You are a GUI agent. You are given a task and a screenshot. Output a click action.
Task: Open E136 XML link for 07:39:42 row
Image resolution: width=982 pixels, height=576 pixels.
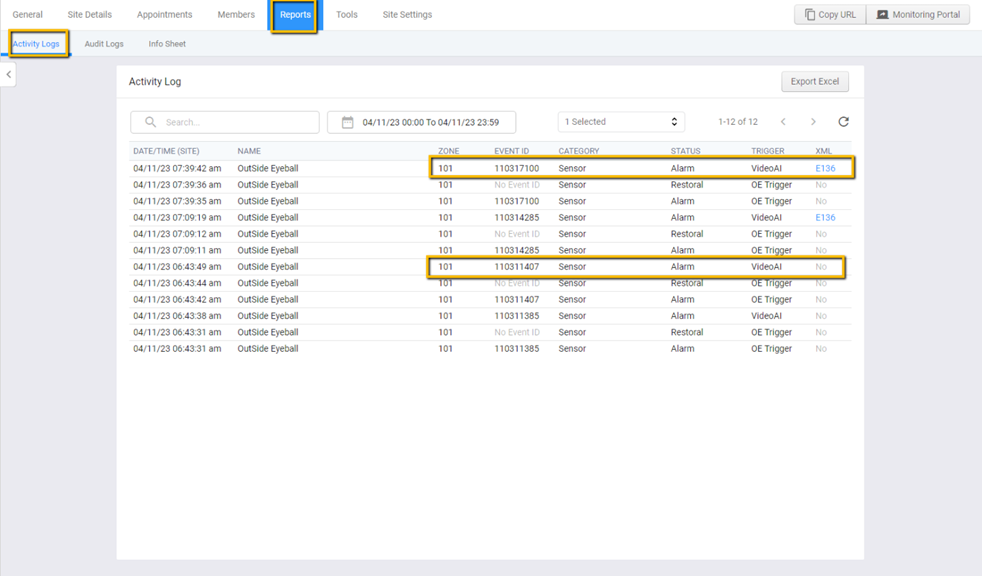[x=825, y=168]
